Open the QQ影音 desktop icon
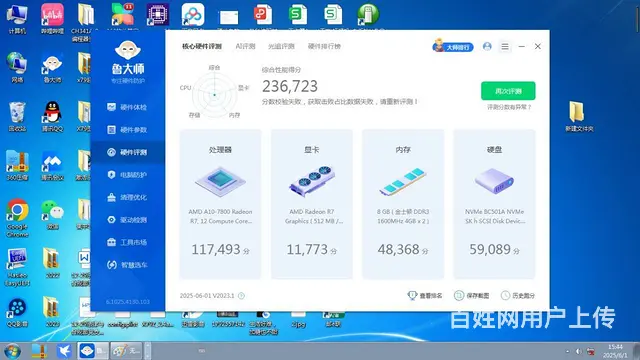Screen dimensions: 640x360 [x=17, y=313]
